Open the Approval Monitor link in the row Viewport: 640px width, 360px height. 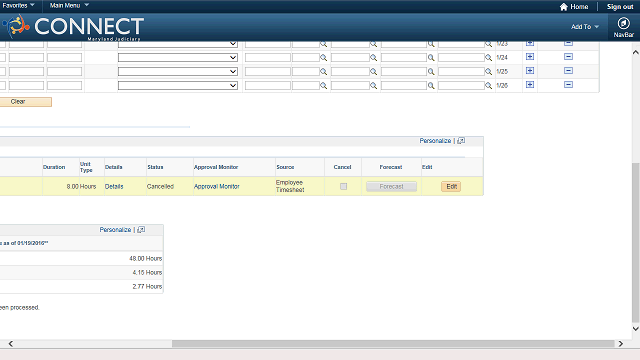click(x=216, y=187)
